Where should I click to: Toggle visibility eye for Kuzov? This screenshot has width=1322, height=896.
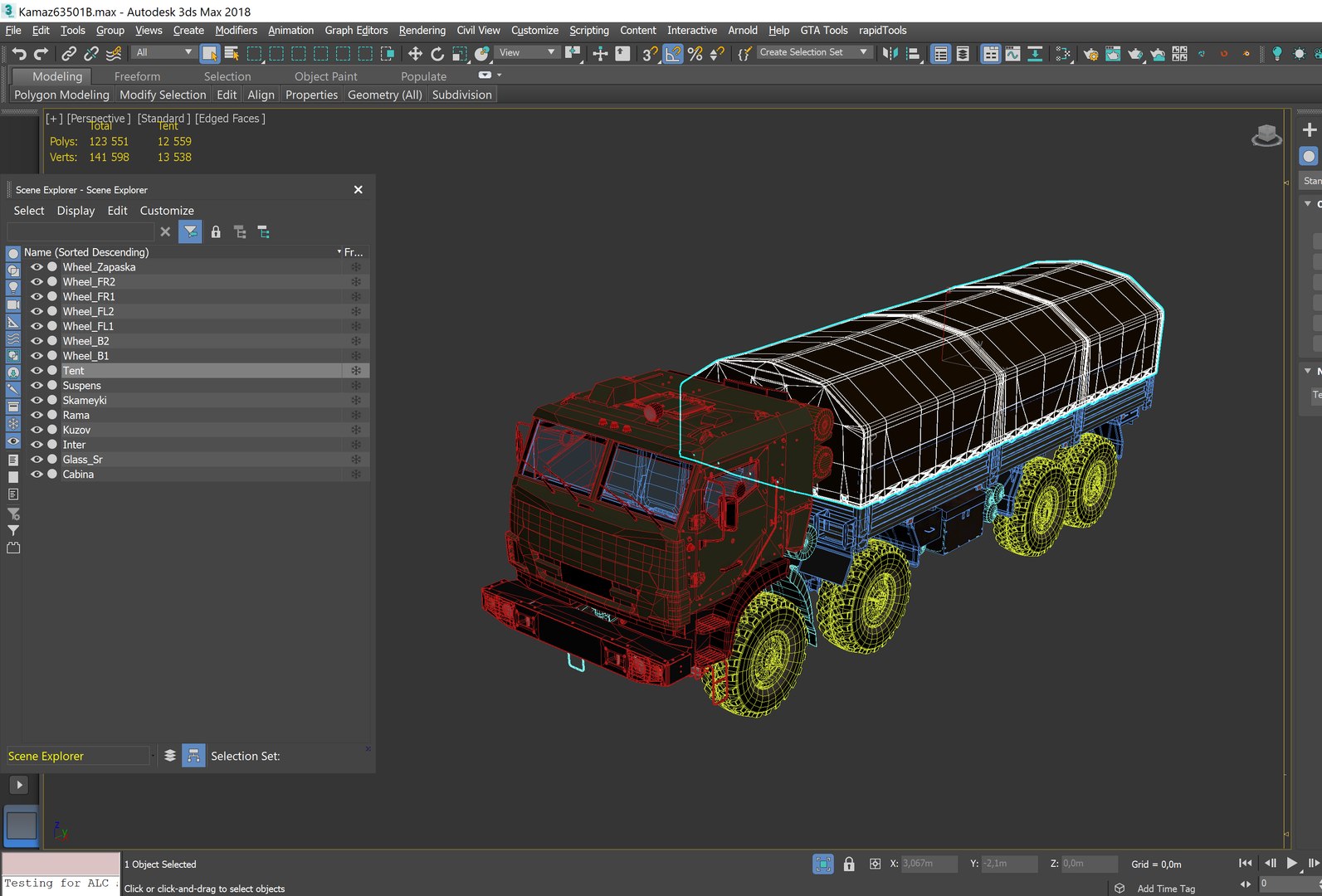37,430
